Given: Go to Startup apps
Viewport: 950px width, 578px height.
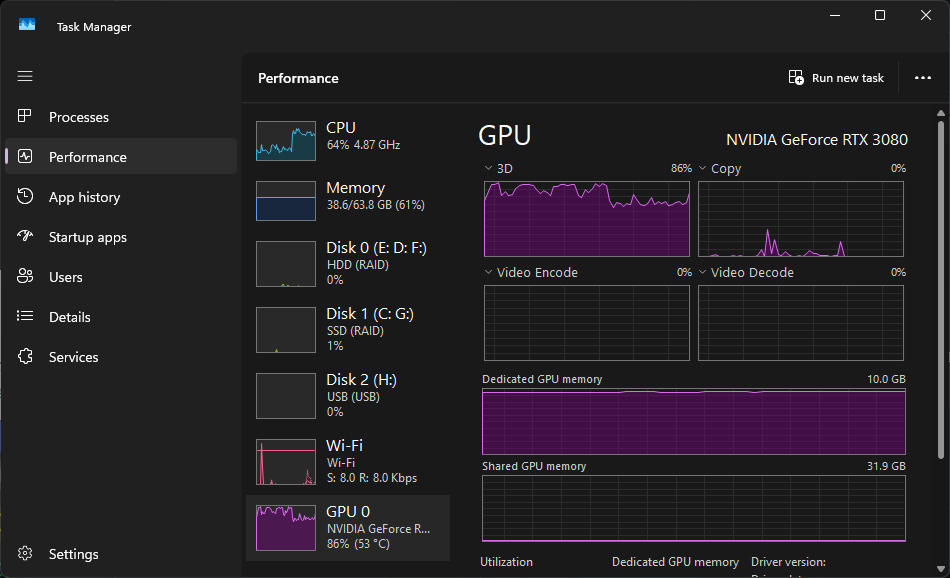Looking at the screenshot, I should [x=121, y=237].
